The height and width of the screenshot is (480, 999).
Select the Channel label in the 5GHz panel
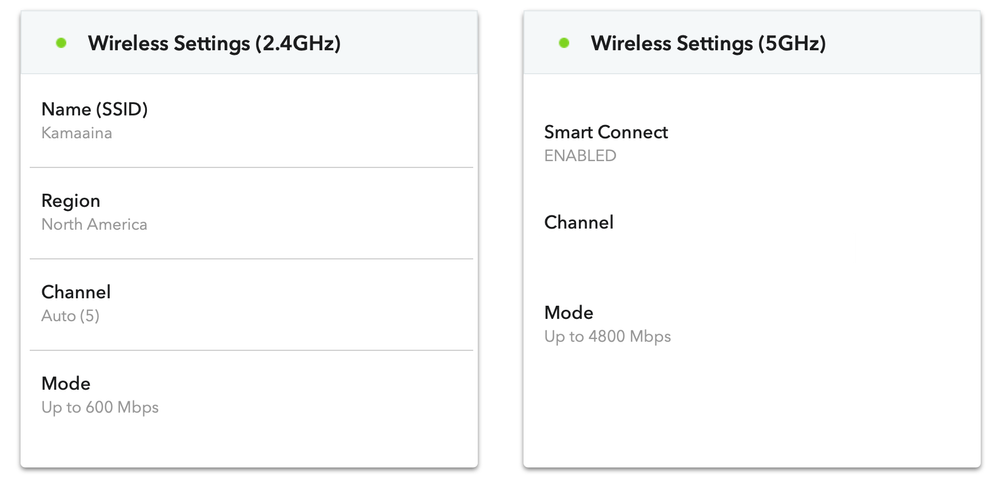coord(579,222)
